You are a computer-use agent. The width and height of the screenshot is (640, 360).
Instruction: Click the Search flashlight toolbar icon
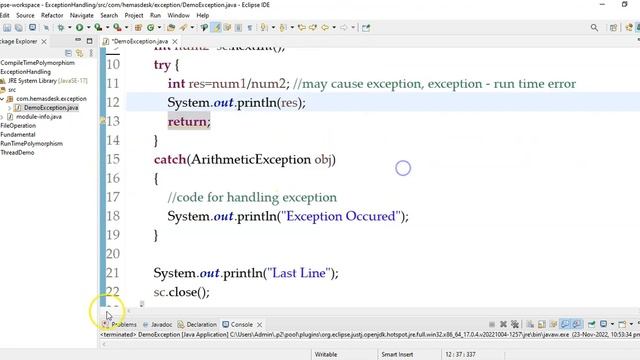[183, 28]
